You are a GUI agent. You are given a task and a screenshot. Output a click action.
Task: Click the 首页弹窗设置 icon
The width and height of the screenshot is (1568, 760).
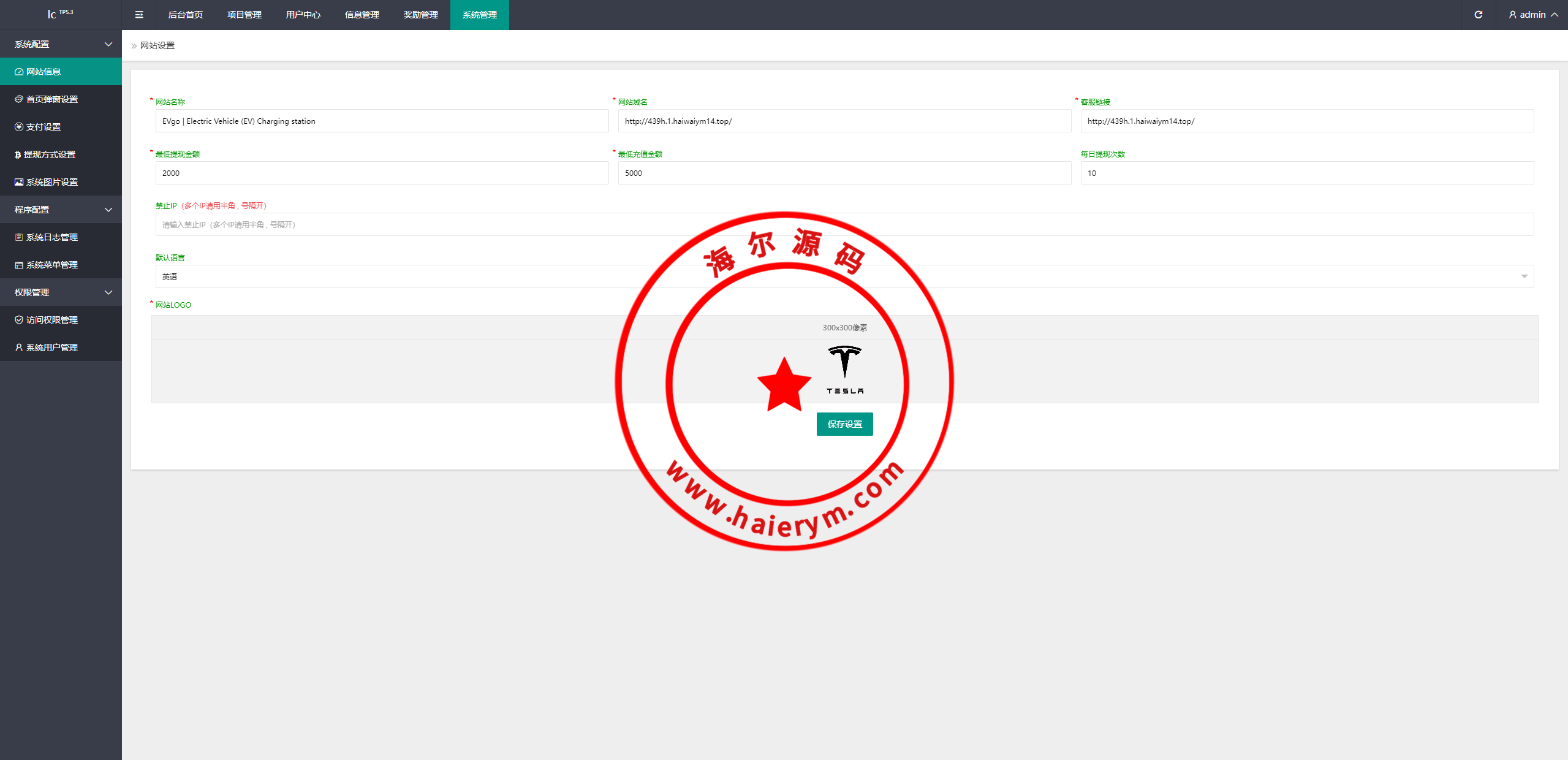(19, 99)
